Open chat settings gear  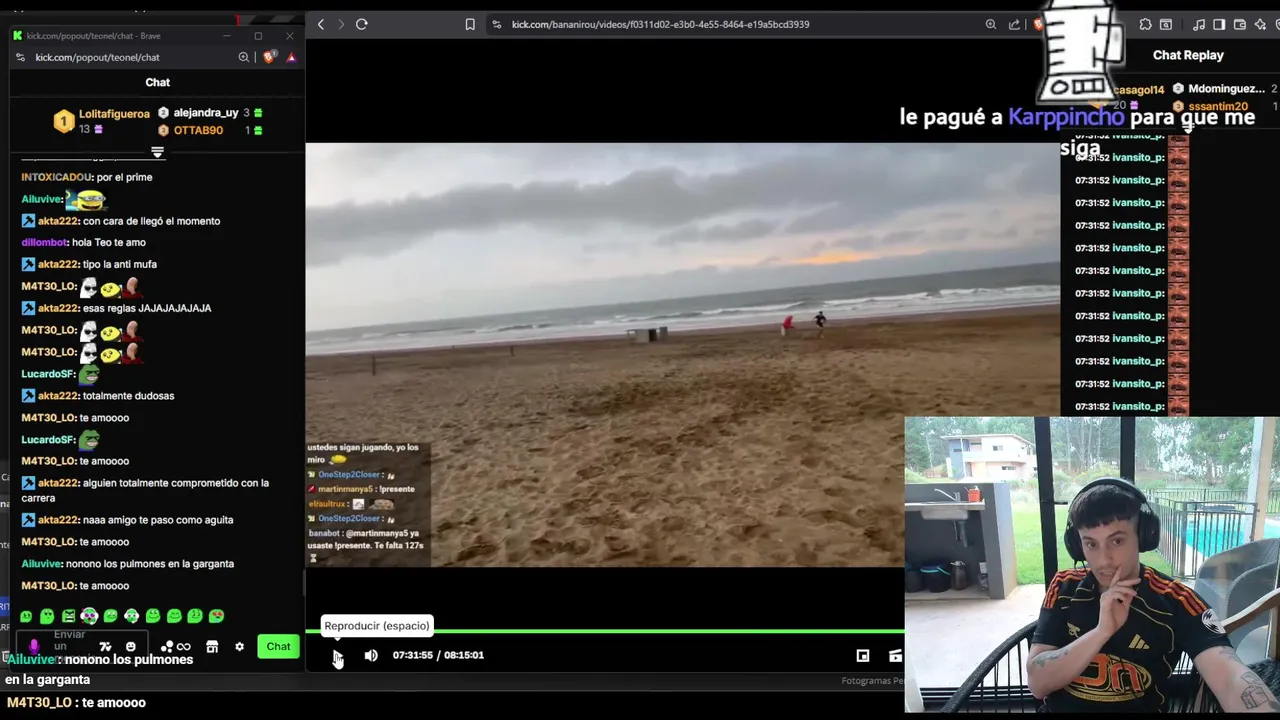click(x=239, y=647)
